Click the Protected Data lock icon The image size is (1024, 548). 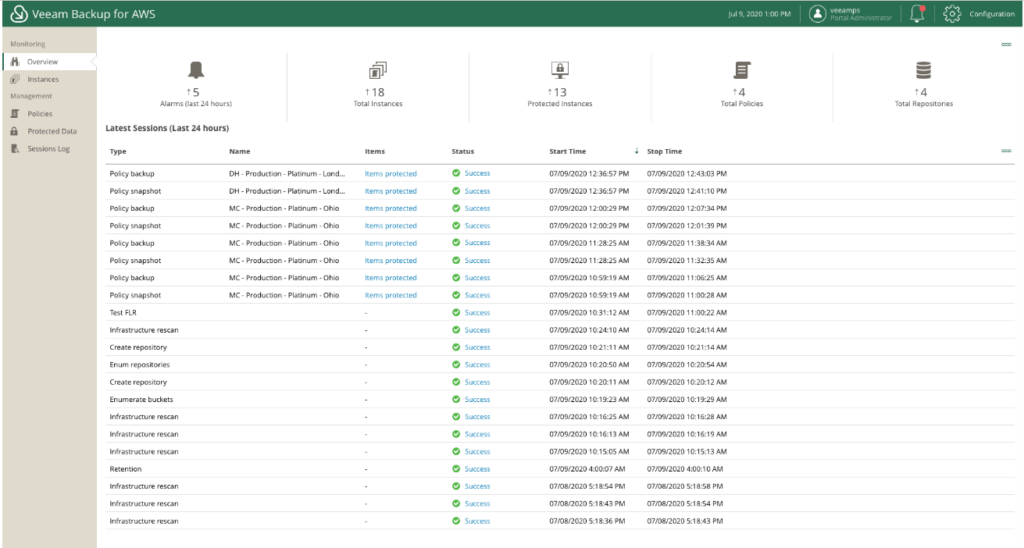tap(14, 131)
